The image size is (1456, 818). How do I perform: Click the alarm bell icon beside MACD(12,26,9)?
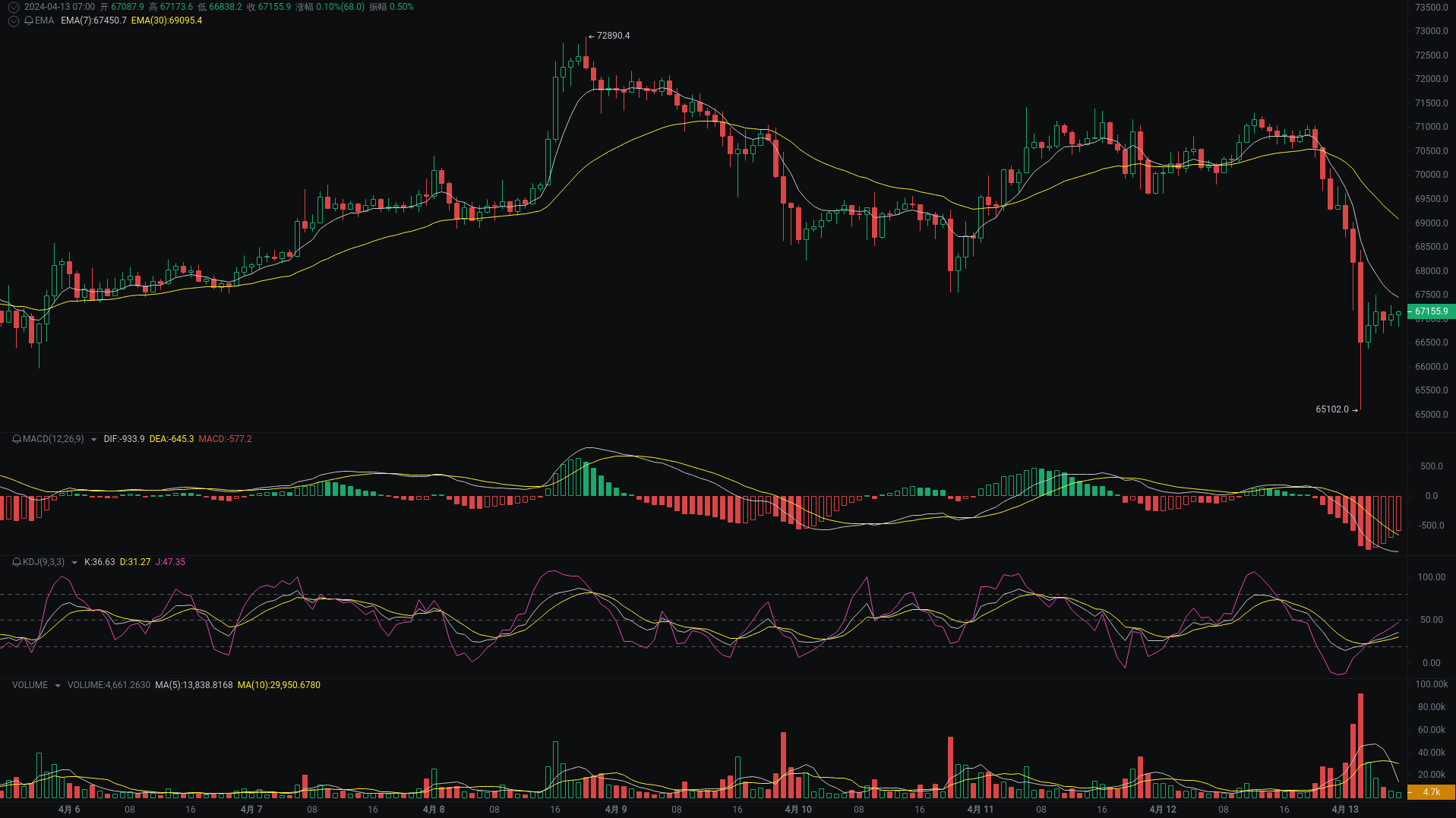16,439
